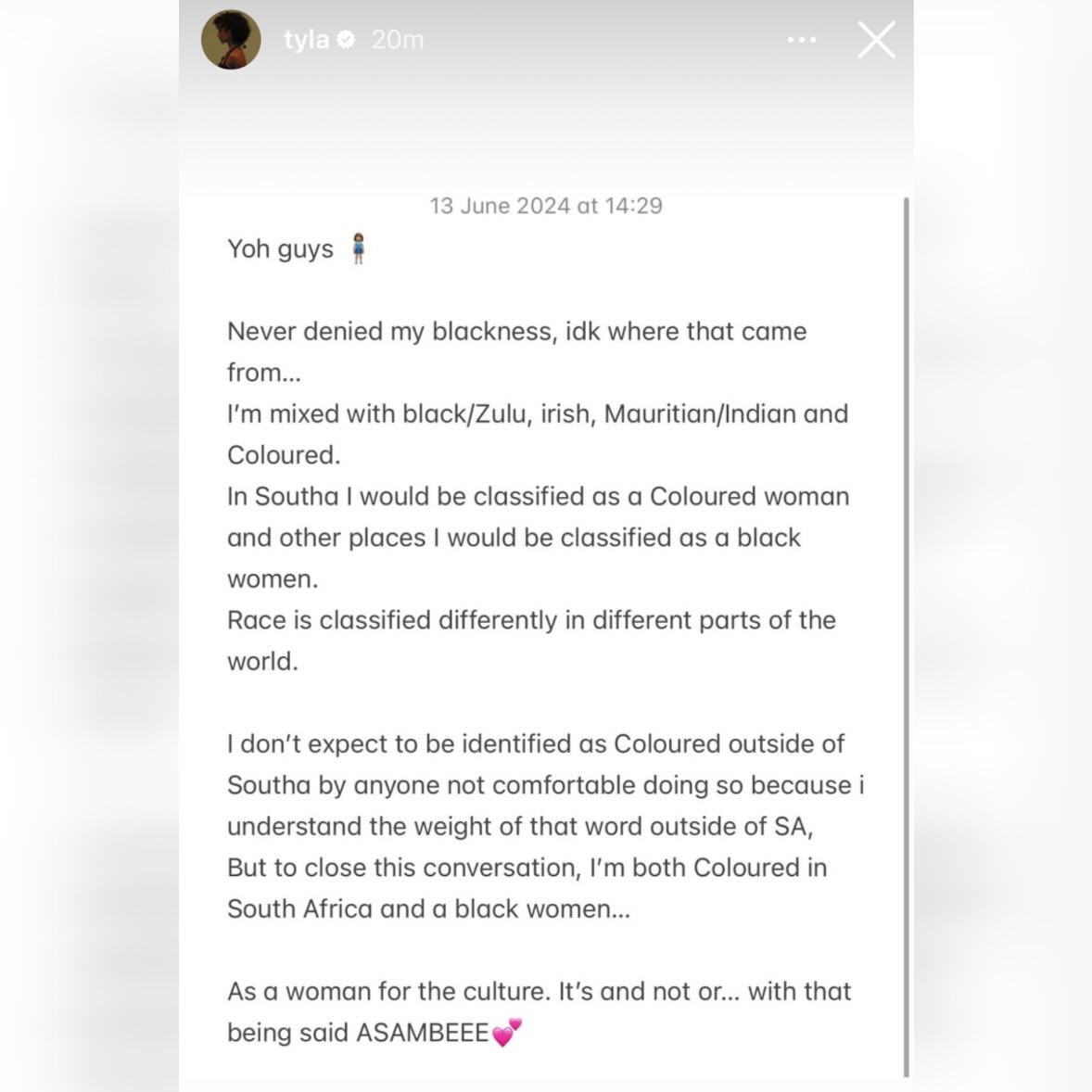Click the In Southa I would be classified line
The height and width of the screenshot is (1092, 1092).
coord(539,497)
